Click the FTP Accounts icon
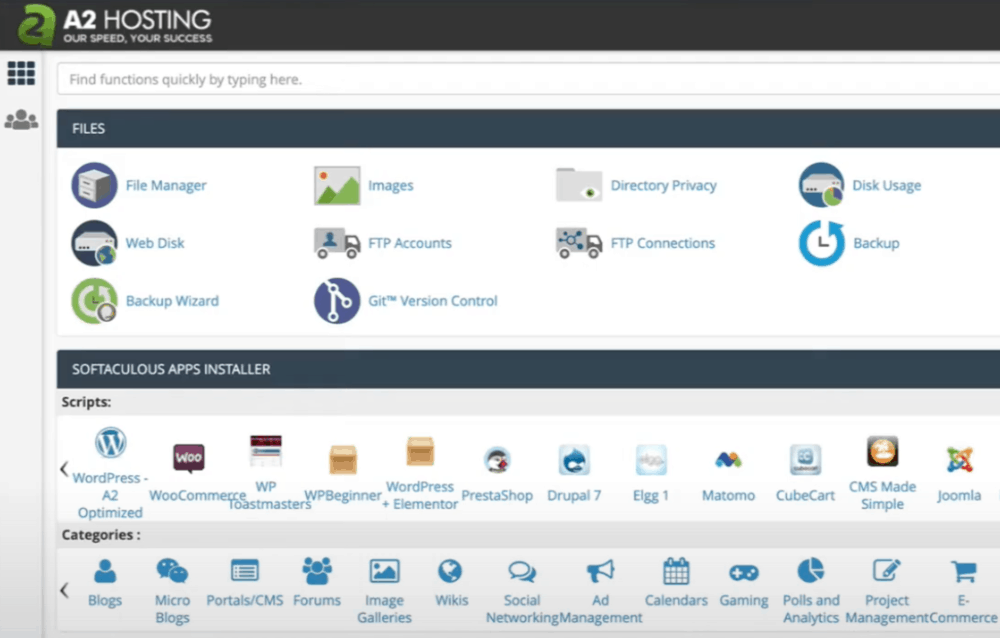This screenshot has height=638, width=1000. click(337, 243)
